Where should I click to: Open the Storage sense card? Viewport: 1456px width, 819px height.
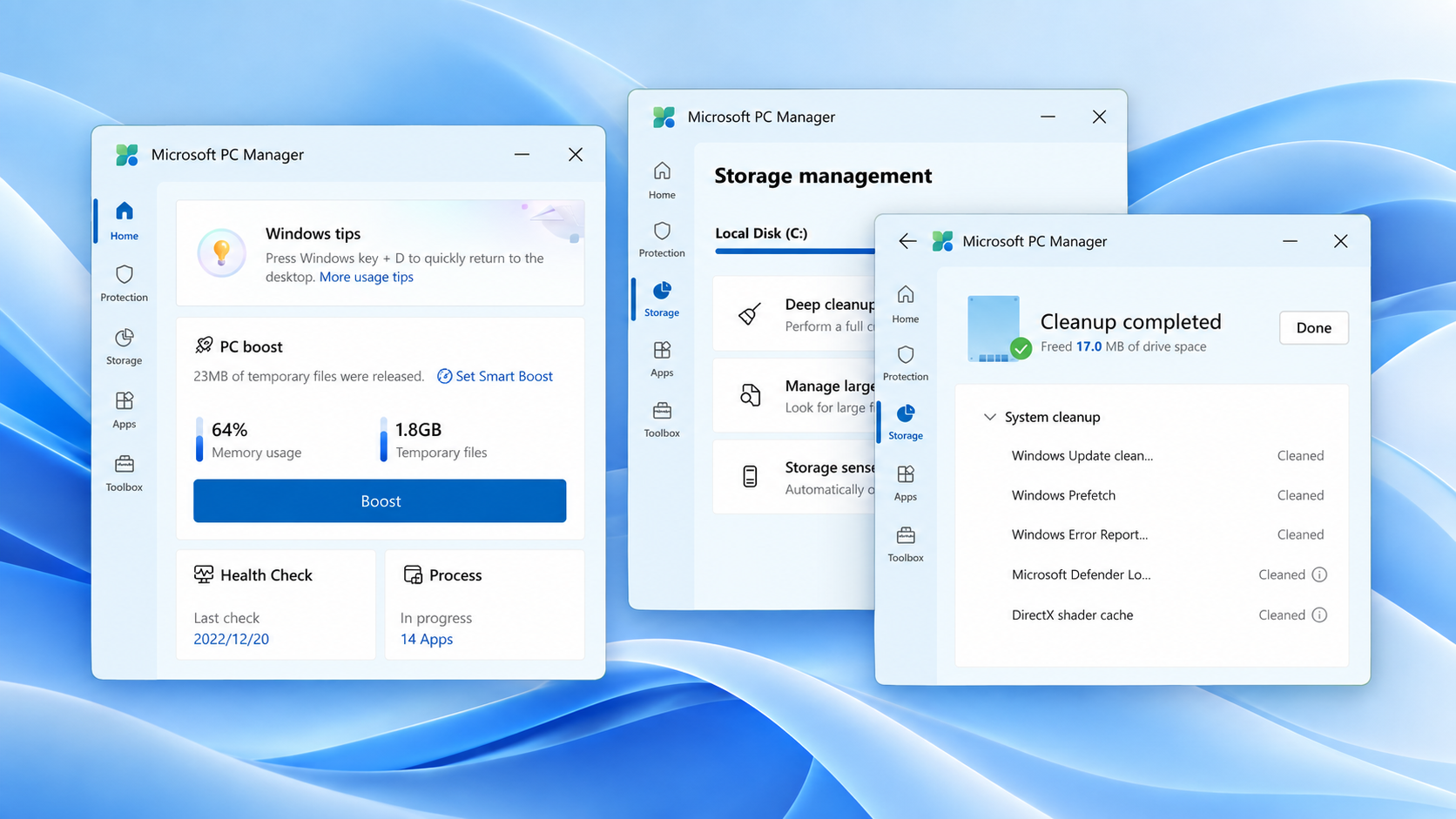794,477
